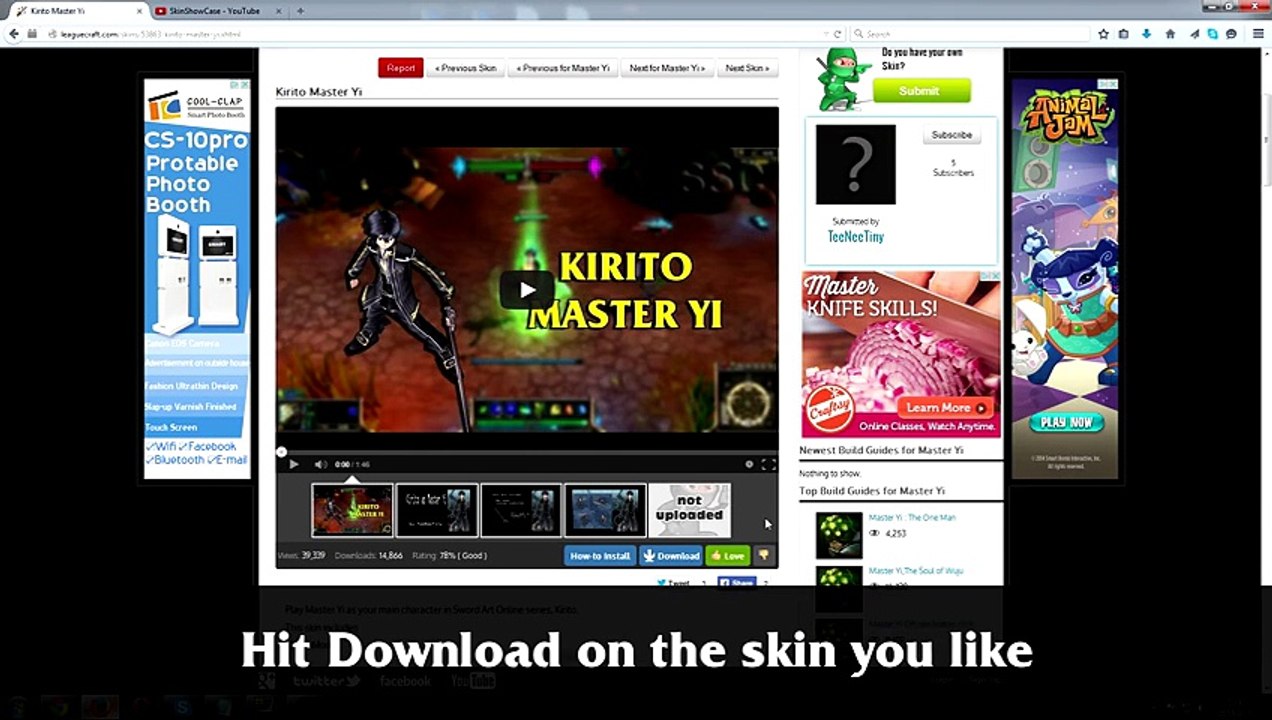This screenshot has height=720, width=1272.
Task: Click the unknown avatar question-mark image
Action: tap(856, 164)
